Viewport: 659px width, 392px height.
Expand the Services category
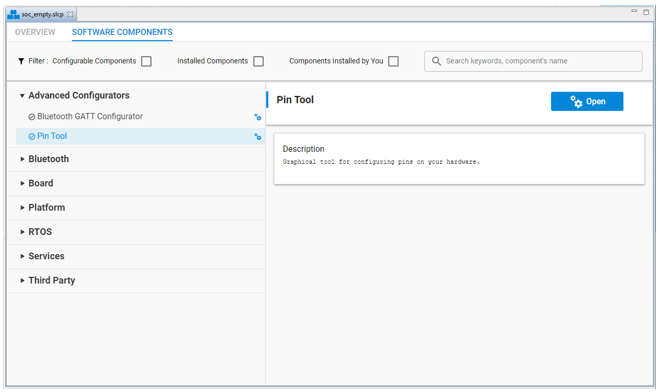click(x=22, y=256)
